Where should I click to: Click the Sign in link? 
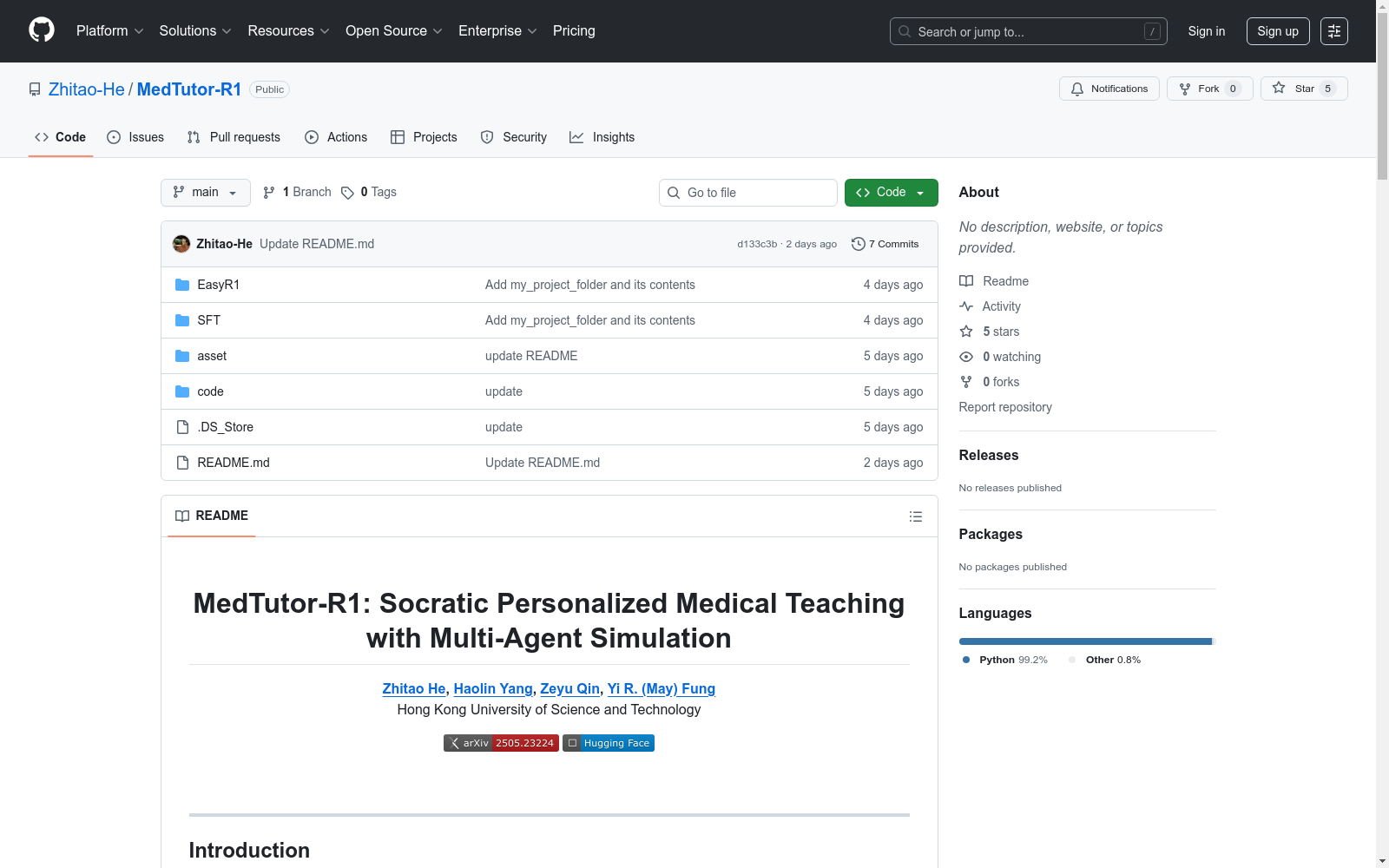[x=1207, y=31]
